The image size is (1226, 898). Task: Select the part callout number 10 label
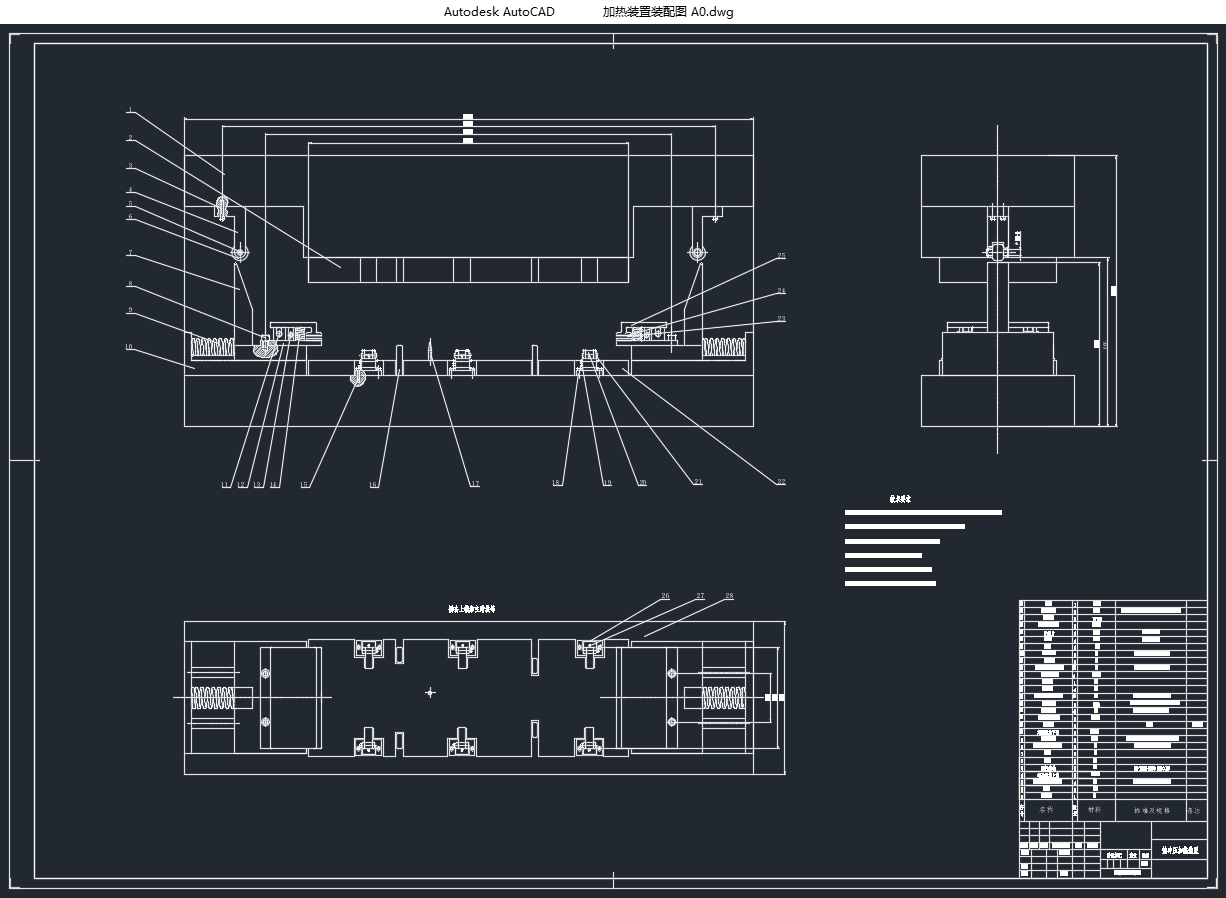pyautogui.click(x=129, y=347)
